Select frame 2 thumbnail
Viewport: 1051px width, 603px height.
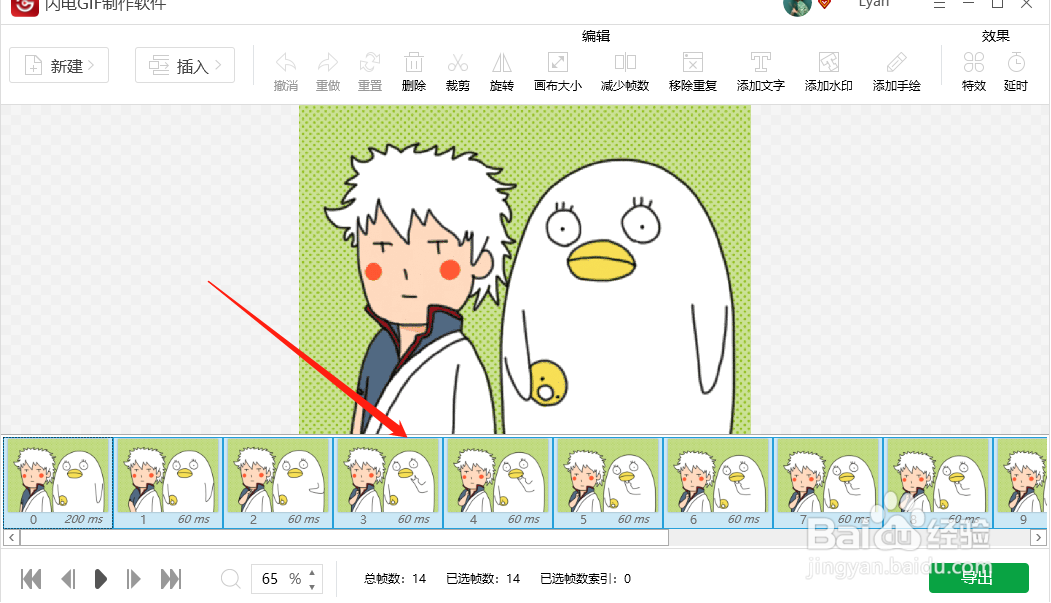pyautogui.click(x=278, y=482)
